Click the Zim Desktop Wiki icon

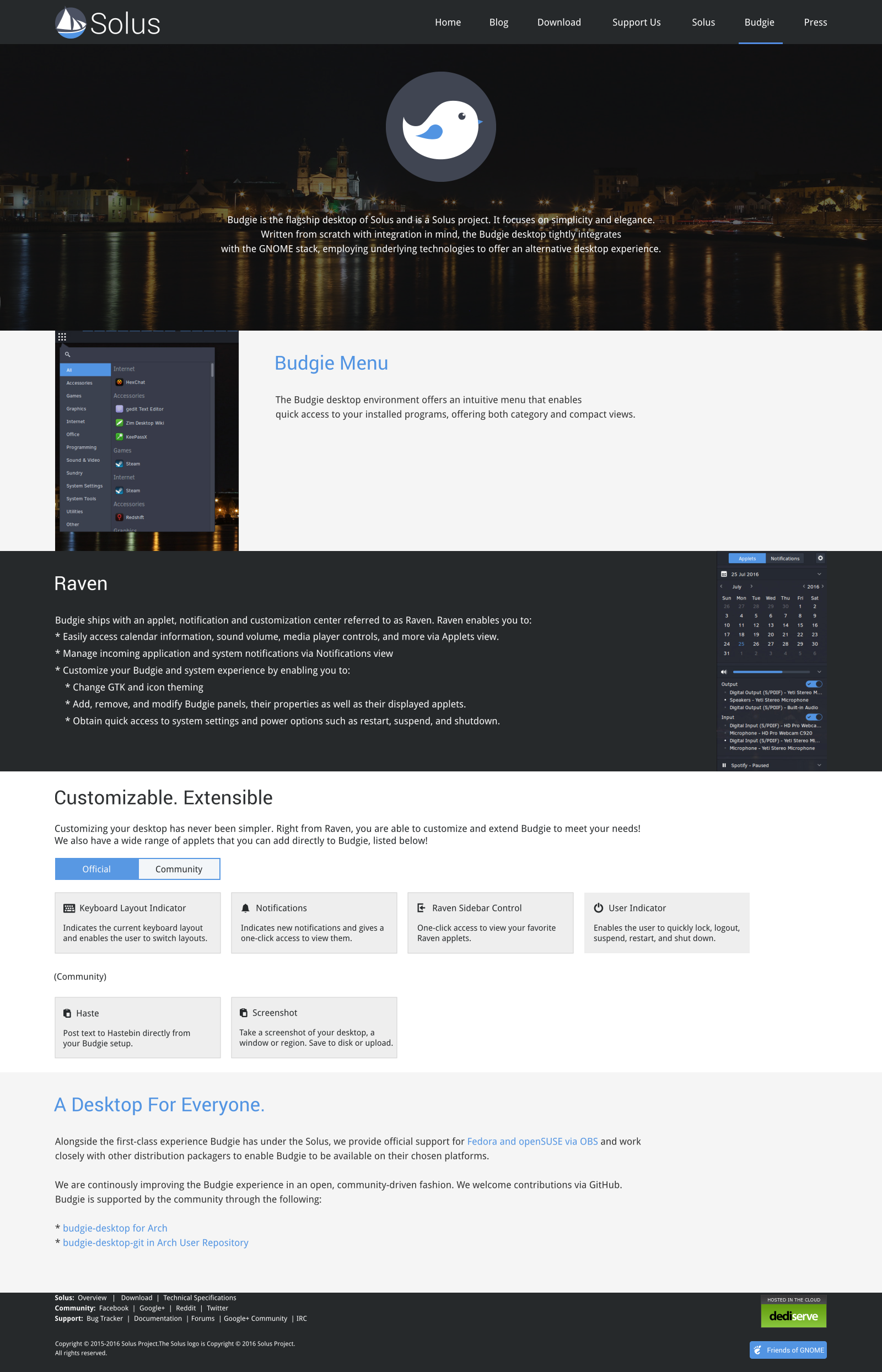119,423
